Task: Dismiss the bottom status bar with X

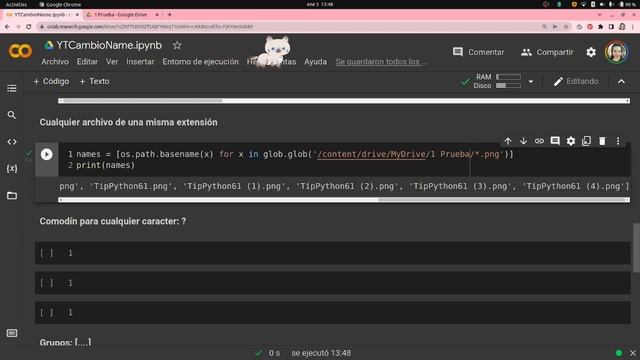Action: coord(633,353)
